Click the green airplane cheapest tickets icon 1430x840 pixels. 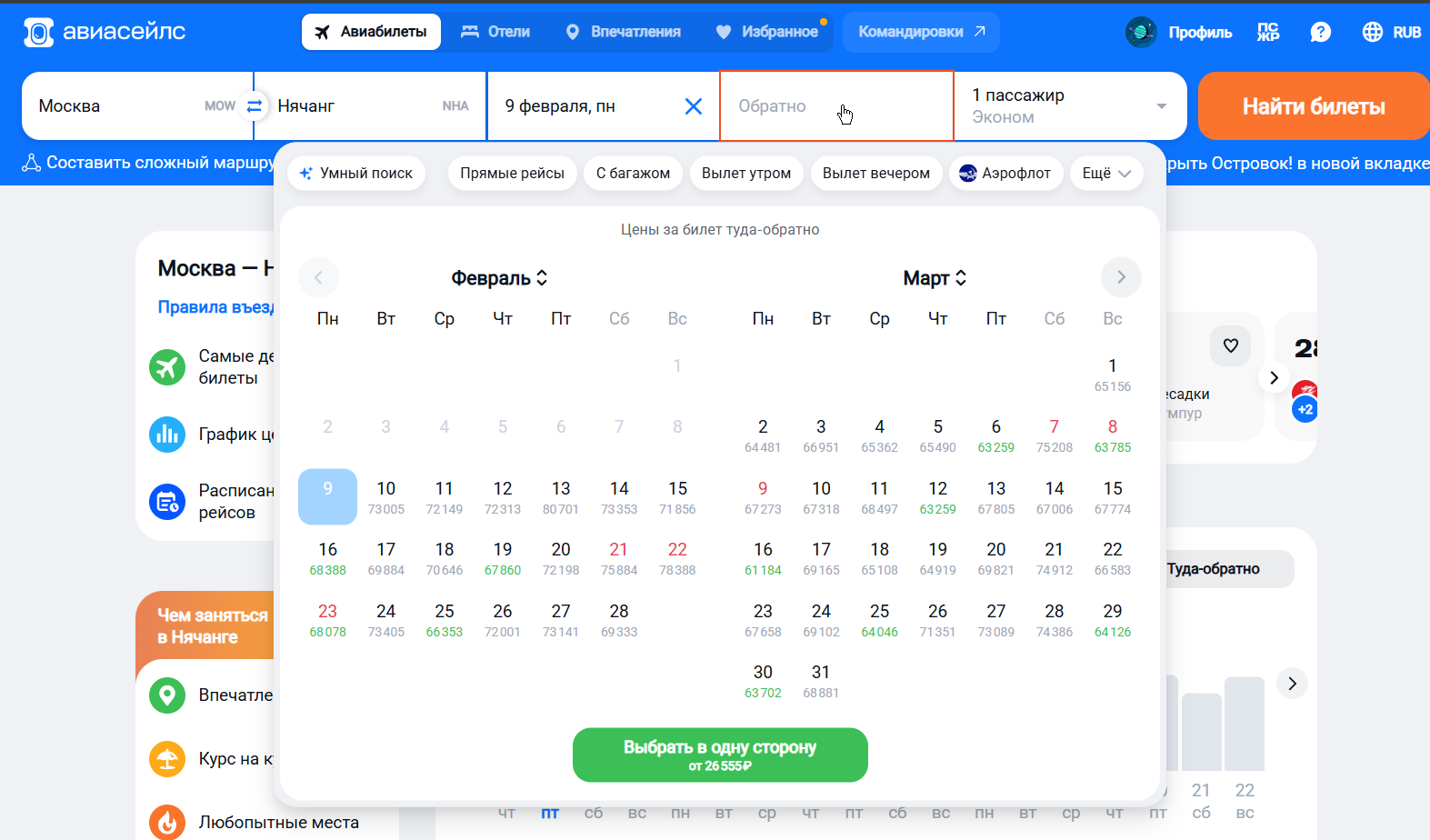tap(167, 367)
